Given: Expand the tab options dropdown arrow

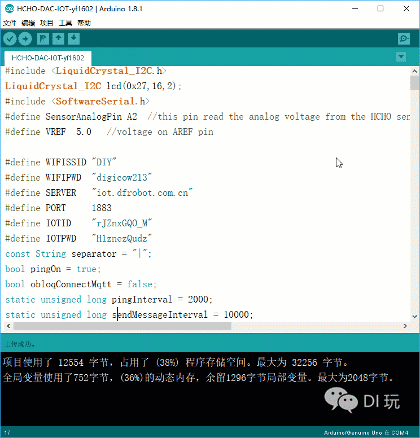Looking at the screenshot, I should click(x=401, y=57).
